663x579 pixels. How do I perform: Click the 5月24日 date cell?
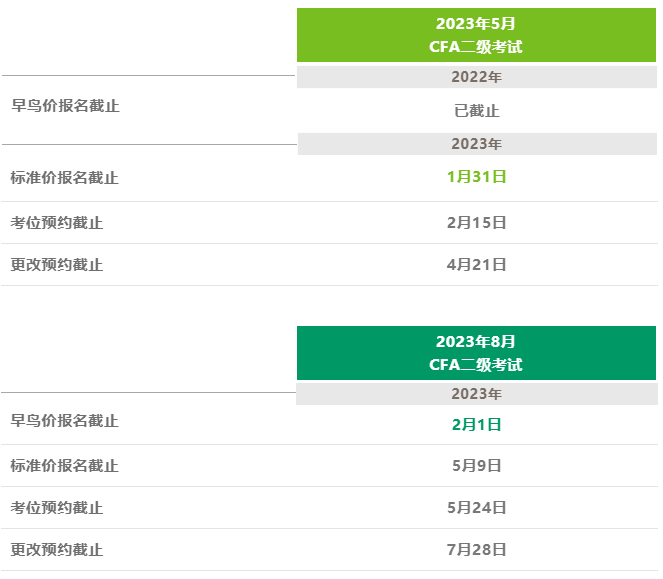(477, 508)
